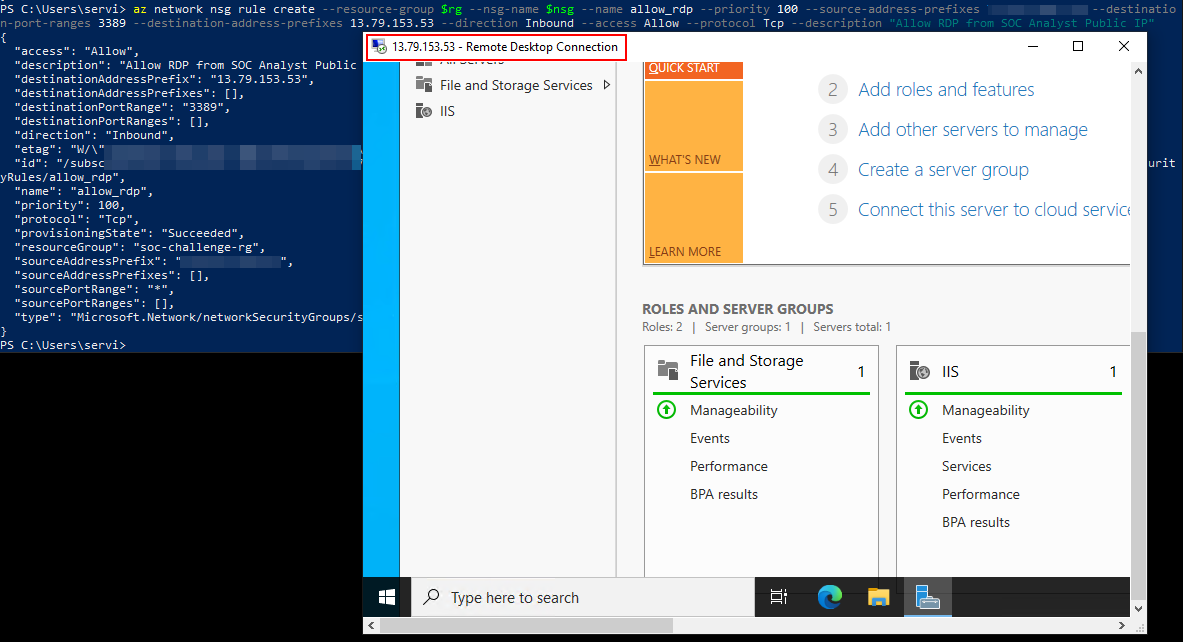Click the up arrow of vertical scrollbar
The width and height of the screenshot is (1183, 642).
(x=1138, y=71)
